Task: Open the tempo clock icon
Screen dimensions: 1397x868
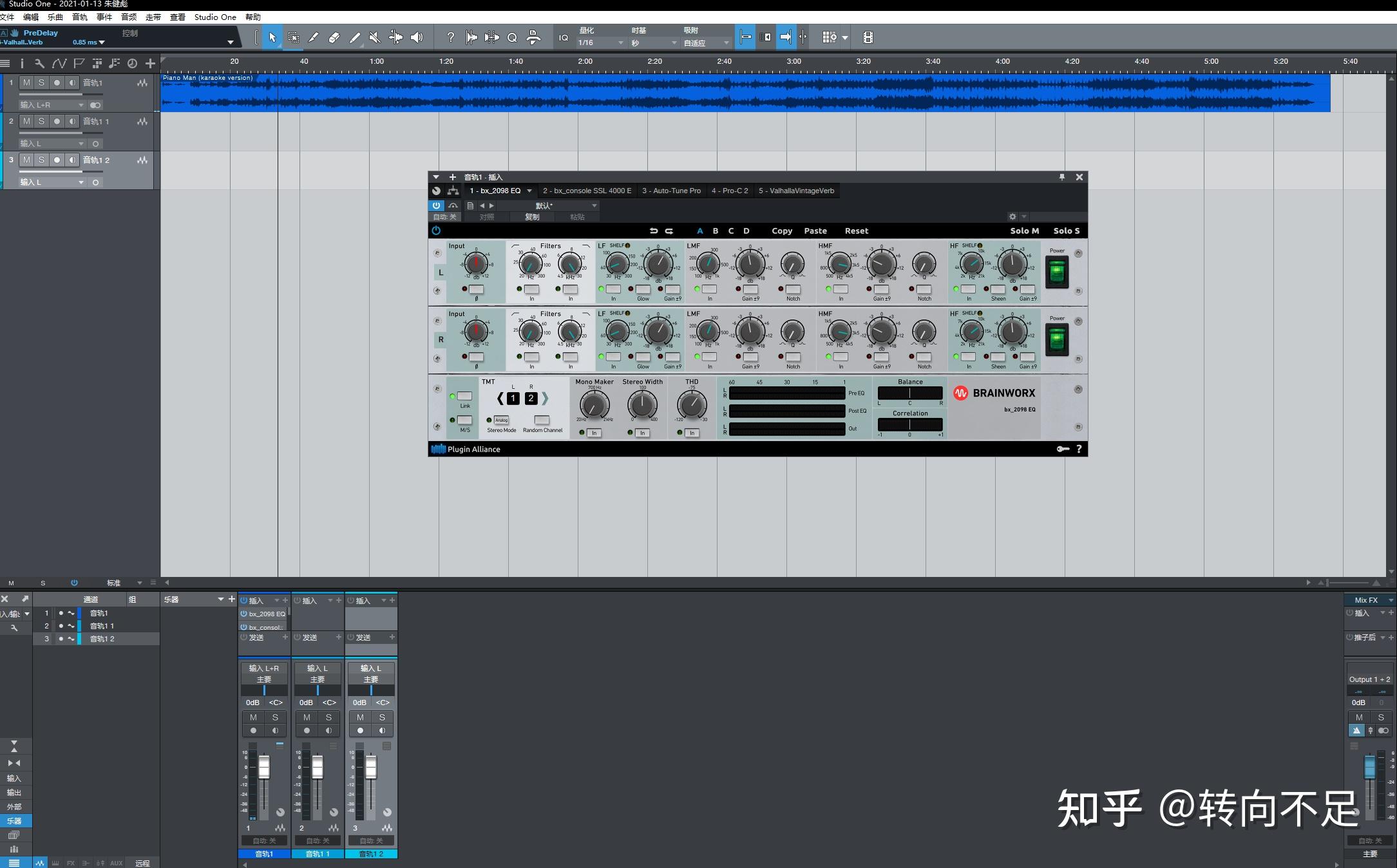Action: coord(132,63)
